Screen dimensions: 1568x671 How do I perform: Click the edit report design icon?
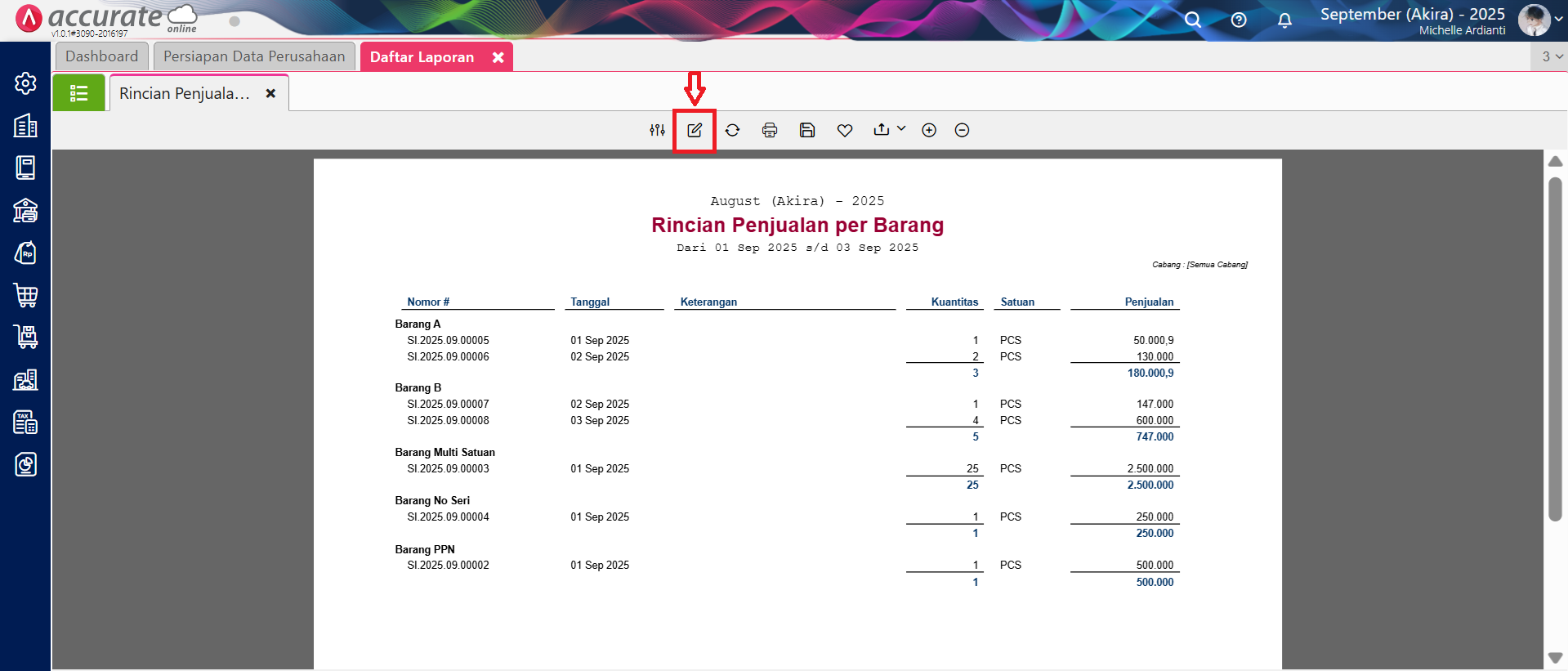tap(695, 130)
